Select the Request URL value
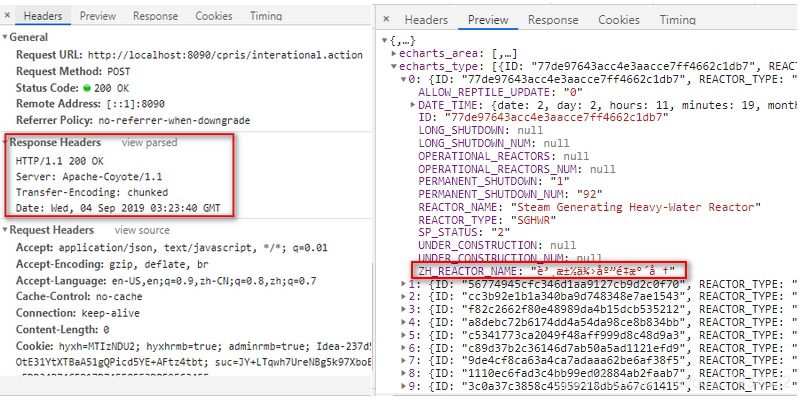 click(225, 55)
